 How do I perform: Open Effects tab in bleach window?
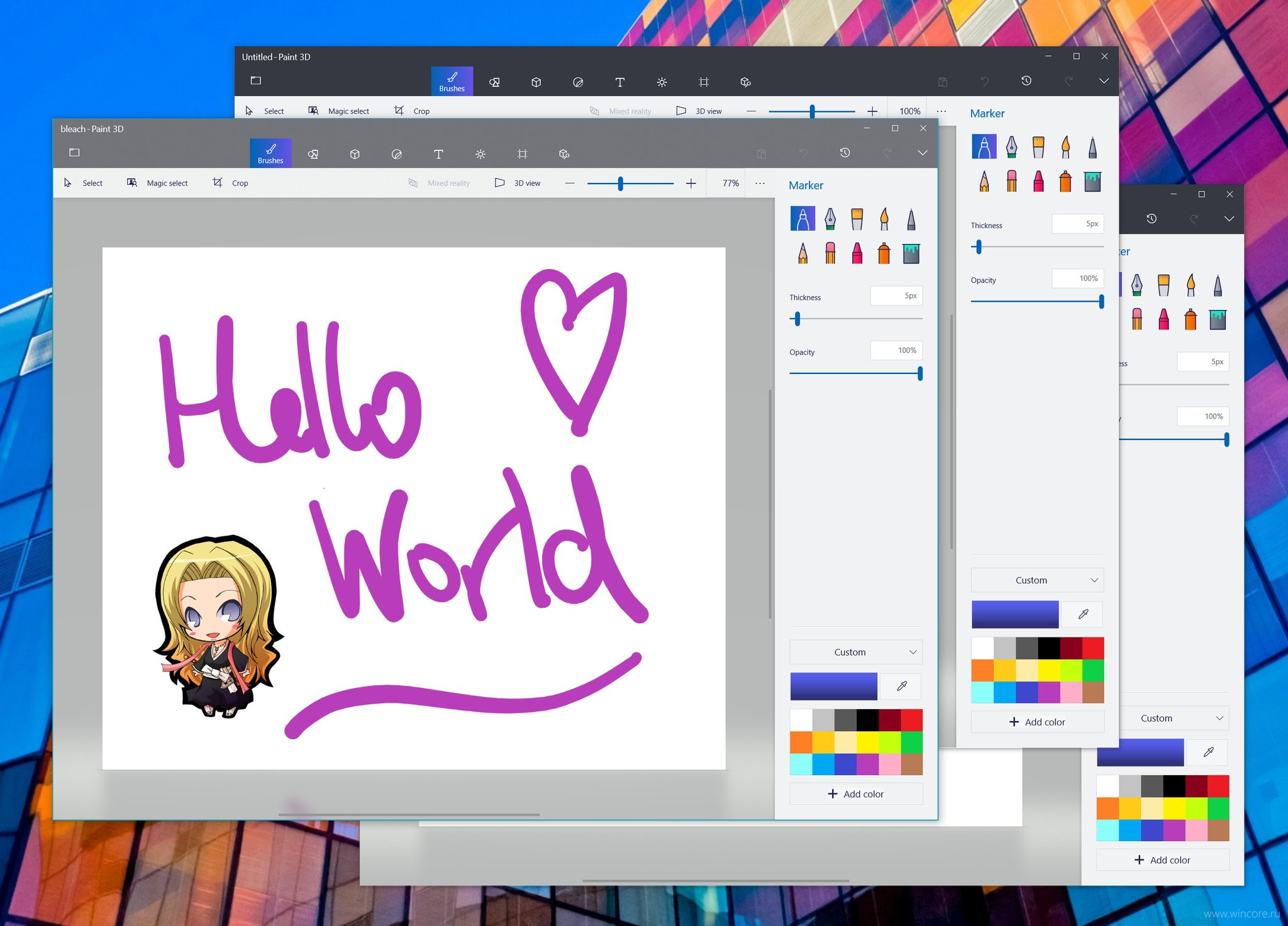pos(480,154)
